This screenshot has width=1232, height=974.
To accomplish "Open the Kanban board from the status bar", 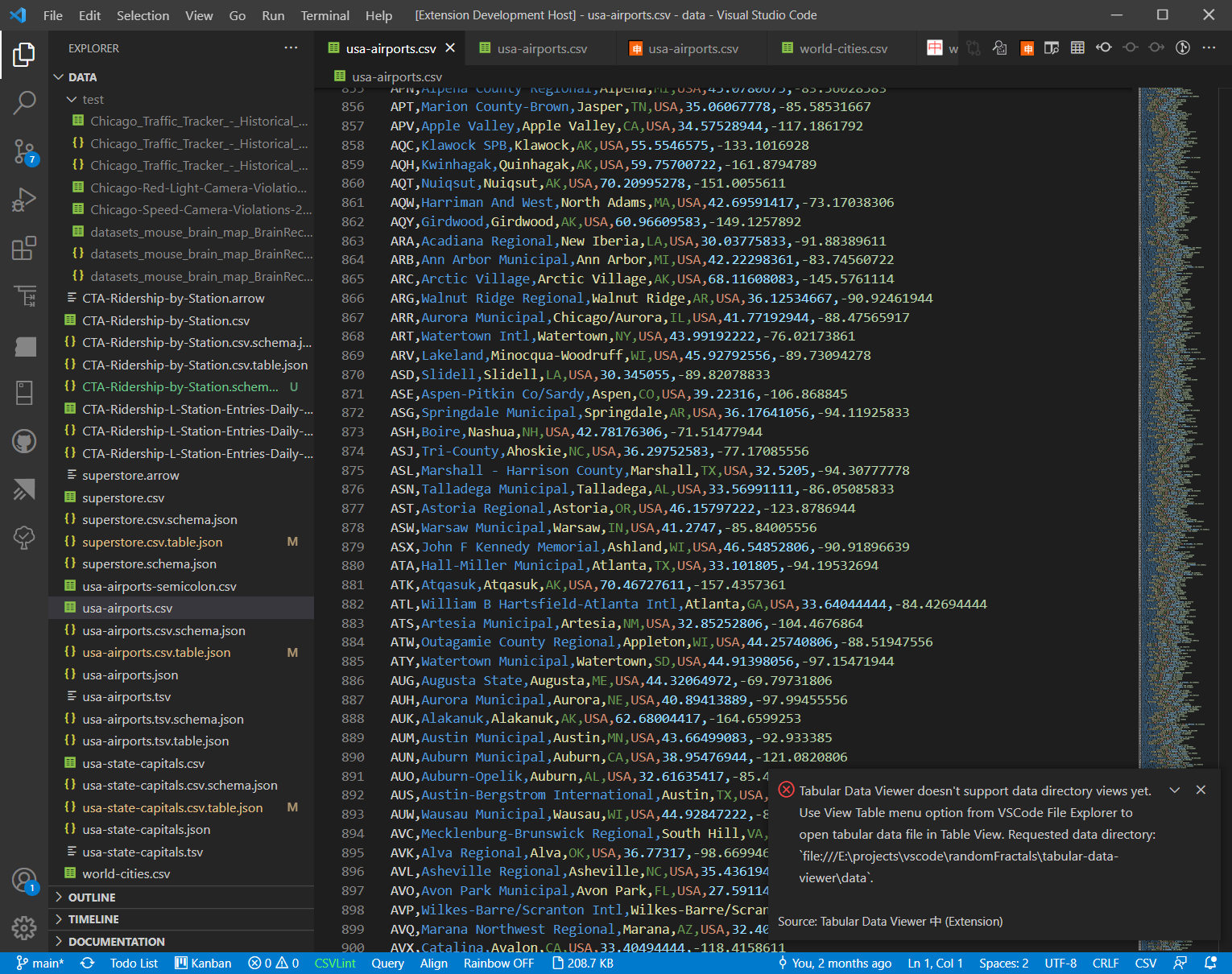I will coord(203,963).
